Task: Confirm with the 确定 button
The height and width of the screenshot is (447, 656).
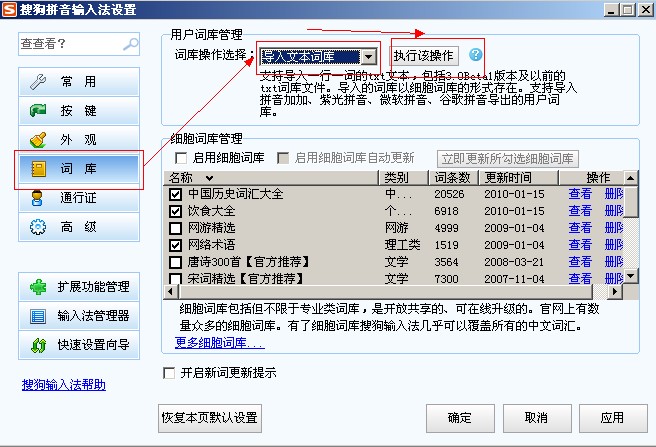Action: click(460, 418)
